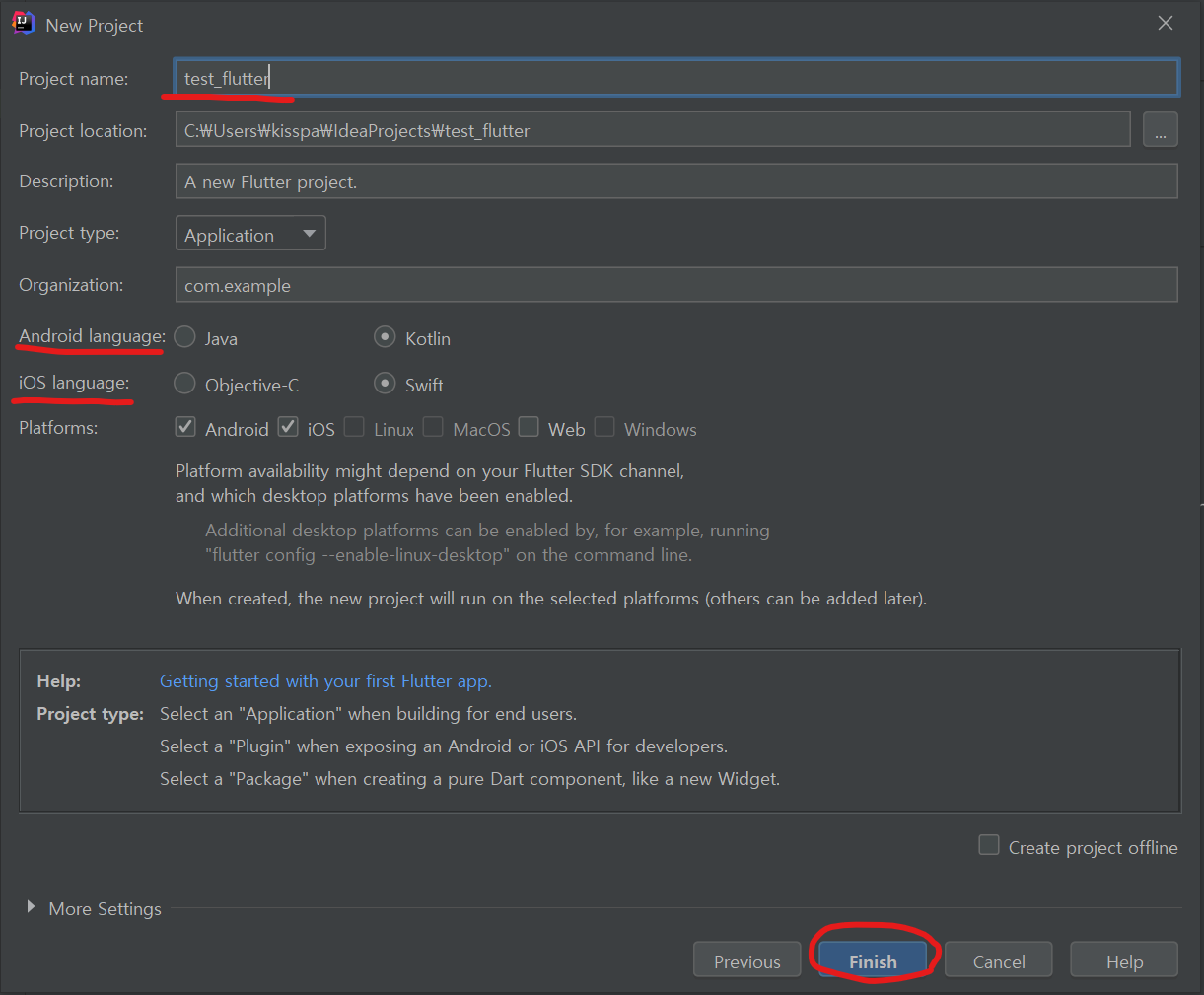Enable the Windows platform checkbox
The image size is (1204, 995).
[x=604, y=427]
